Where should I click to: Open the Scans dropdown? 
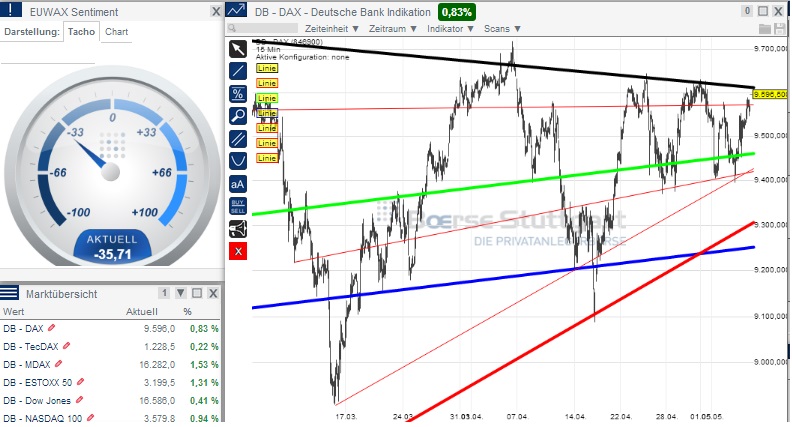pos(502,29)
